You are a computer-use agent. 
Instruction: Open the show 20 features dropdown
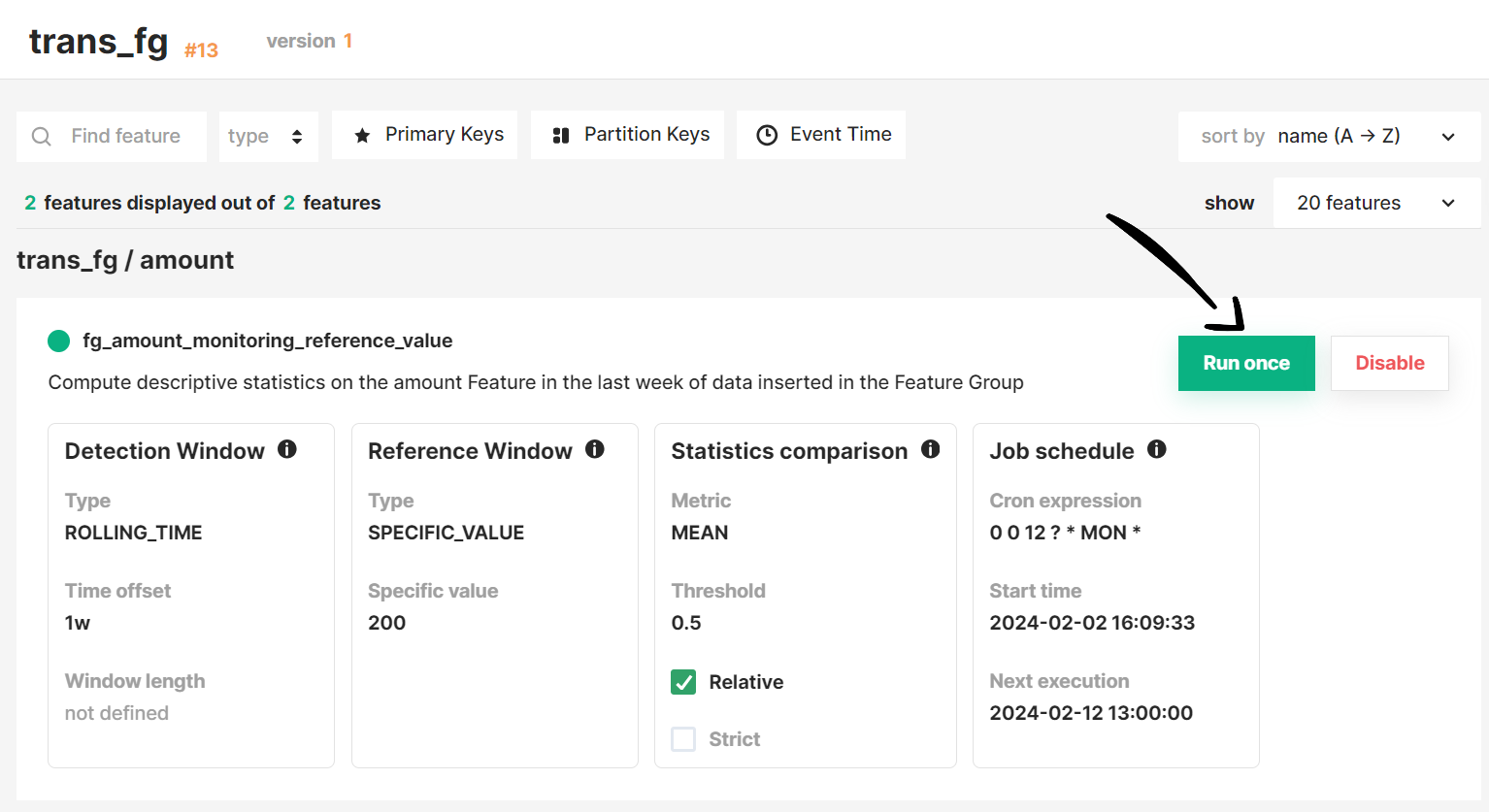1375,202
